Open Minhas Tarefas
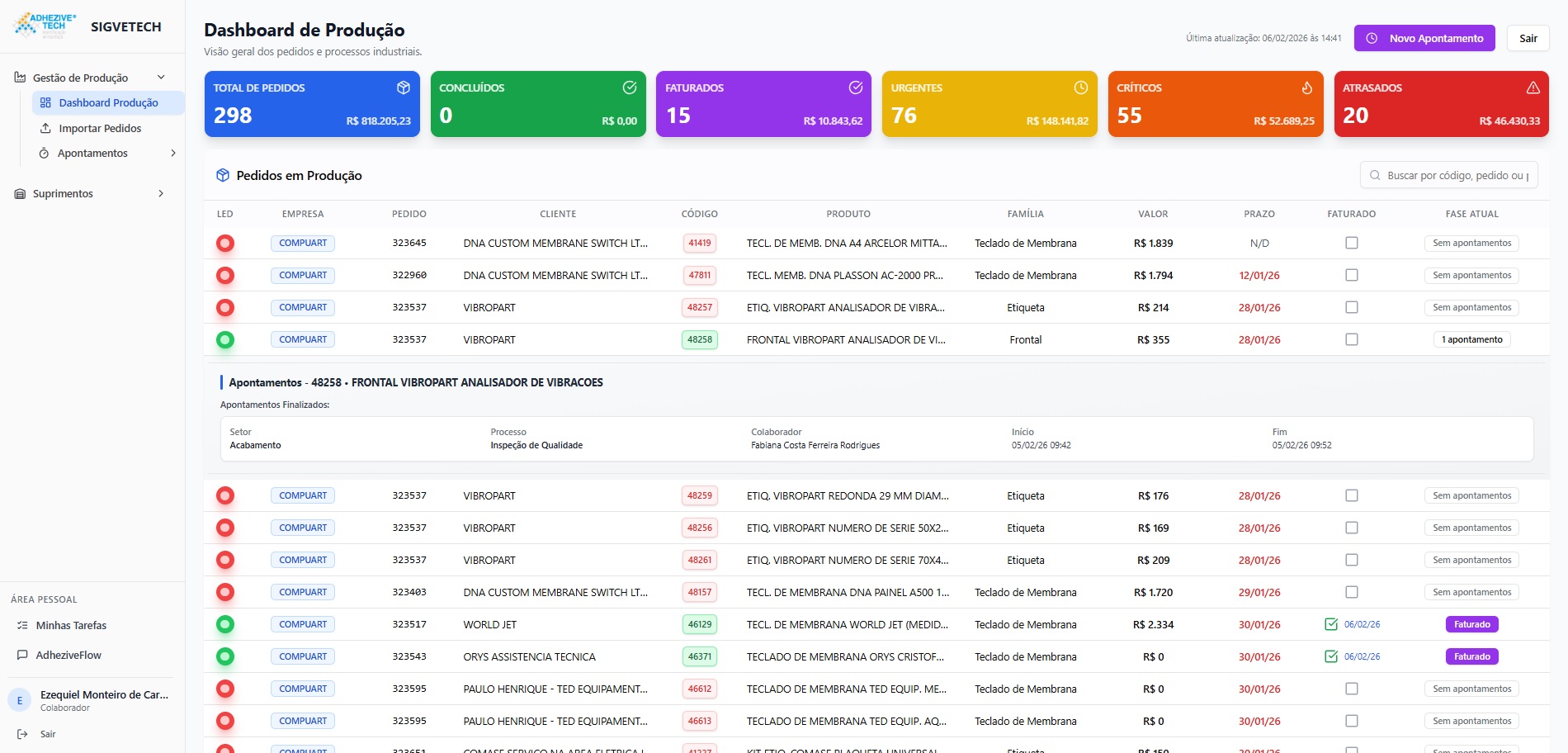The width and height of the screenshot is (1568, 753). (x=71, y=626)
